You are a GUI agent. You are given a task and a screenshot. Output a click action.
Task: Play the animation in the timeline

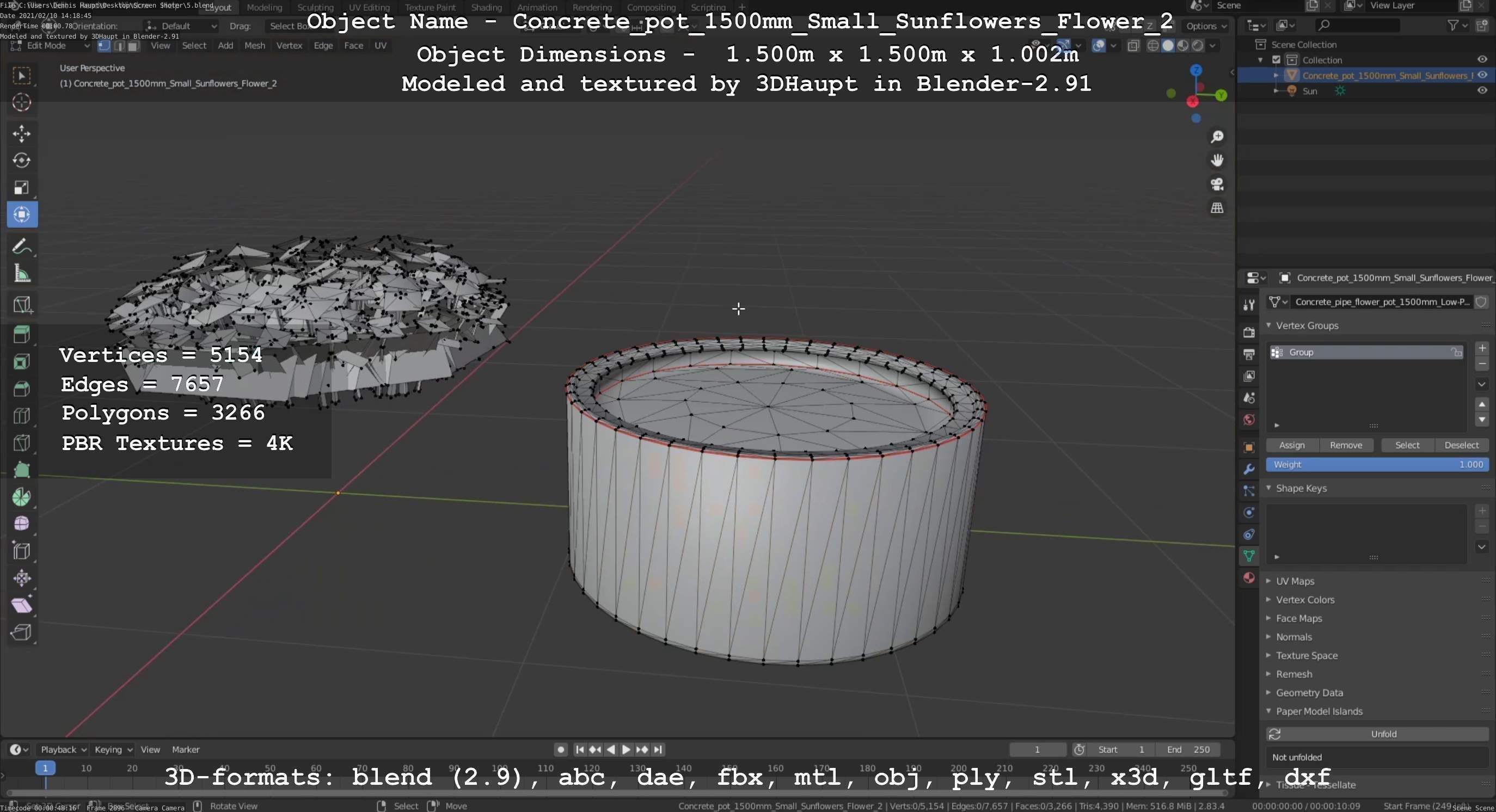(626, 749)
